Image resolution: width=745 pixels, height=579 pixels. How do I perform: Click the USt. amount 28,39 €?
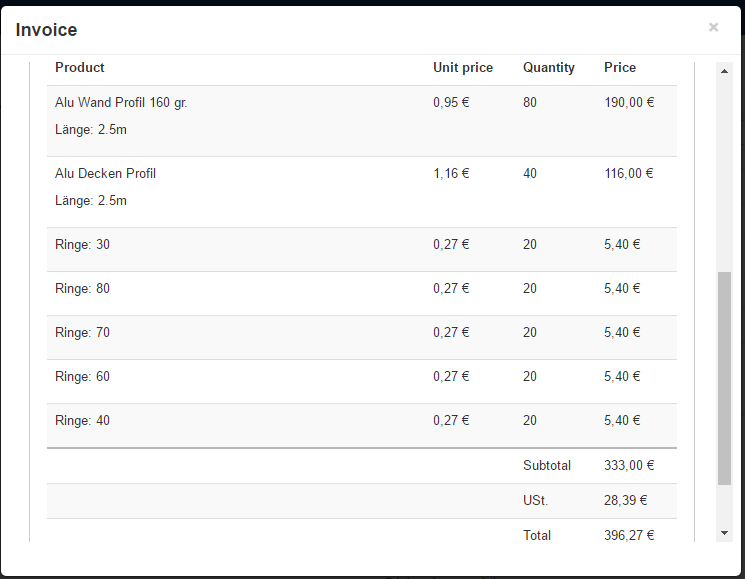(x=625, y=500)
